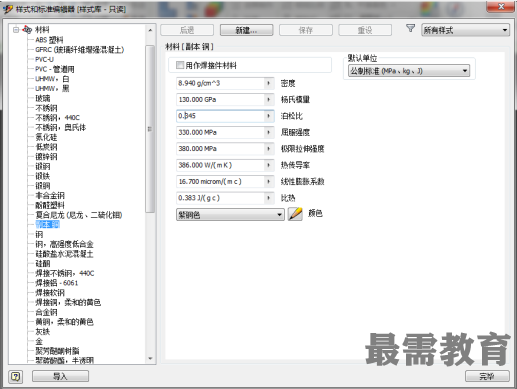517x389 pixels.
Task: Select 焊接铝 - 6061 material
Action: [x=57, y=283]
